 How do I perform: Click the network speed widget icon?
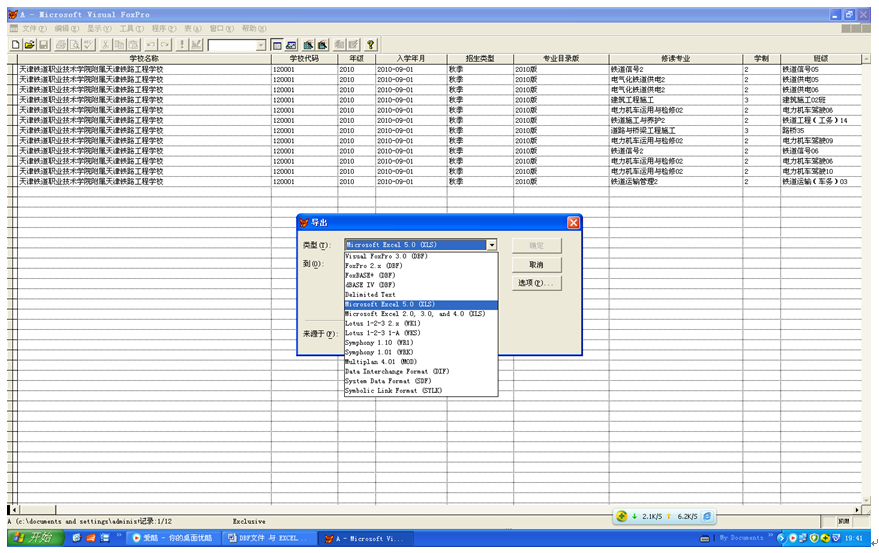(621, 516)
